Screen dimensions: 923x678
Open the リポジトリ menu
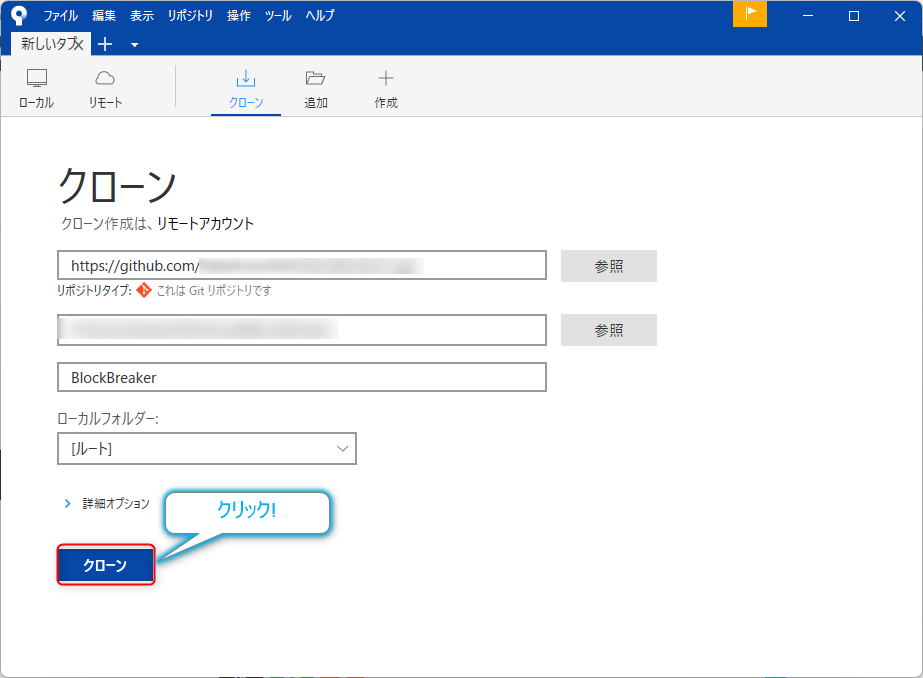190,16
